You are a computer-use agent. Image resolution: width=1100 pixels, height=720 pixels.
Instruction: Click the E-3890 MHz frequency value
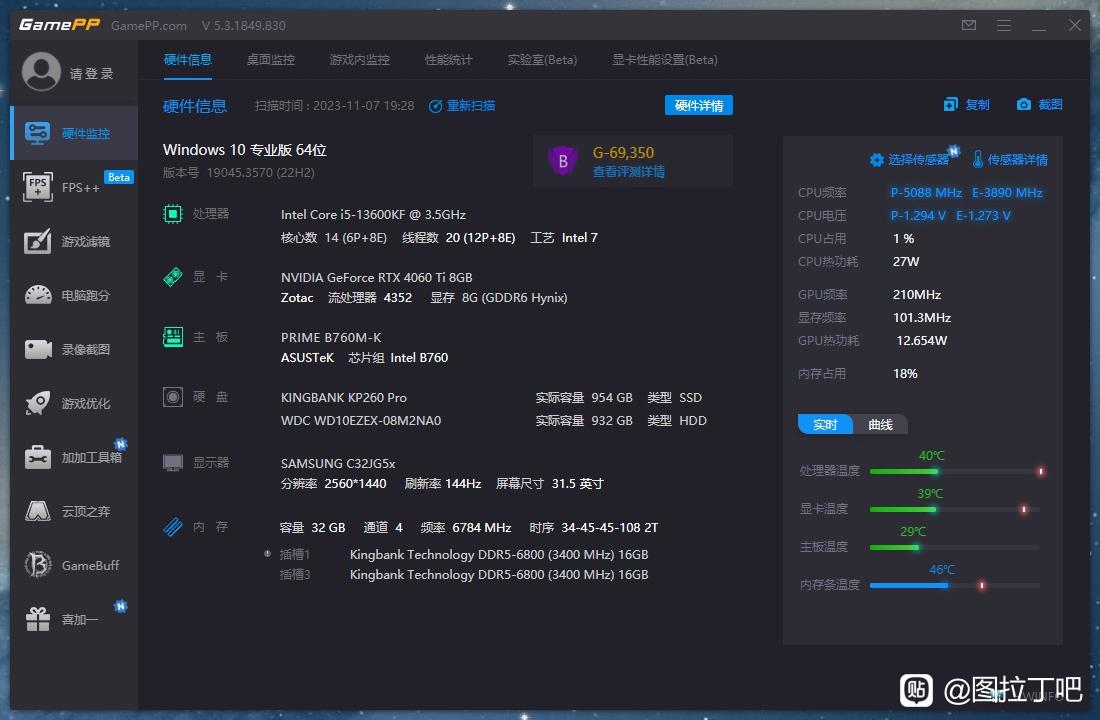1007,192
